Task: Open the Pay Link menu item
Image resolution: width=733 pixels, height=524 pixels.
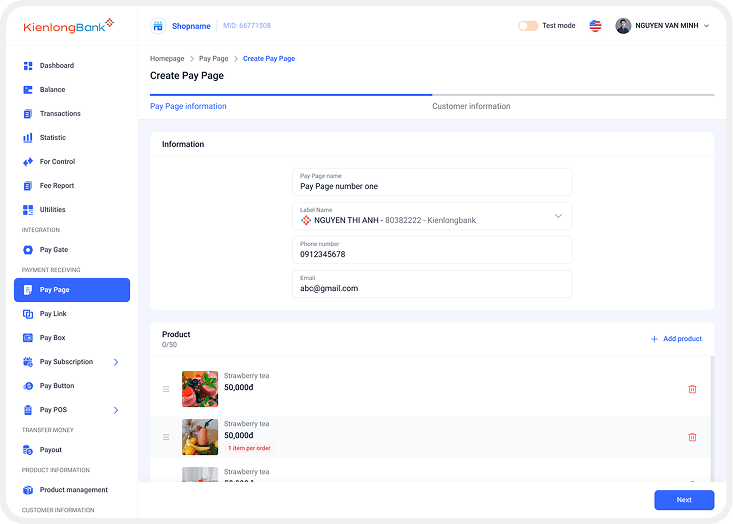Action: [72, 314]
